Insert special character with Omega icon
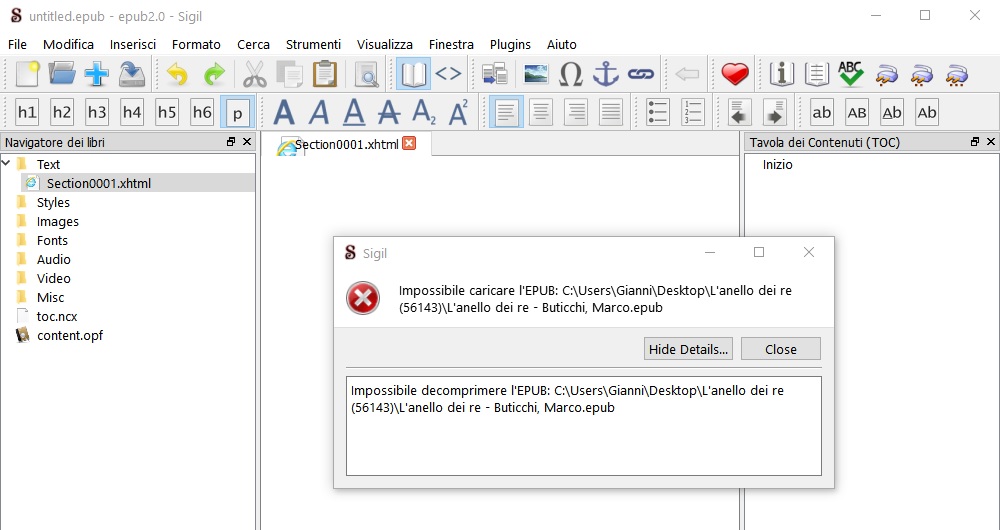Image resolution: width=1000 pixels, height=530 pixels. [x=571, y=74]
